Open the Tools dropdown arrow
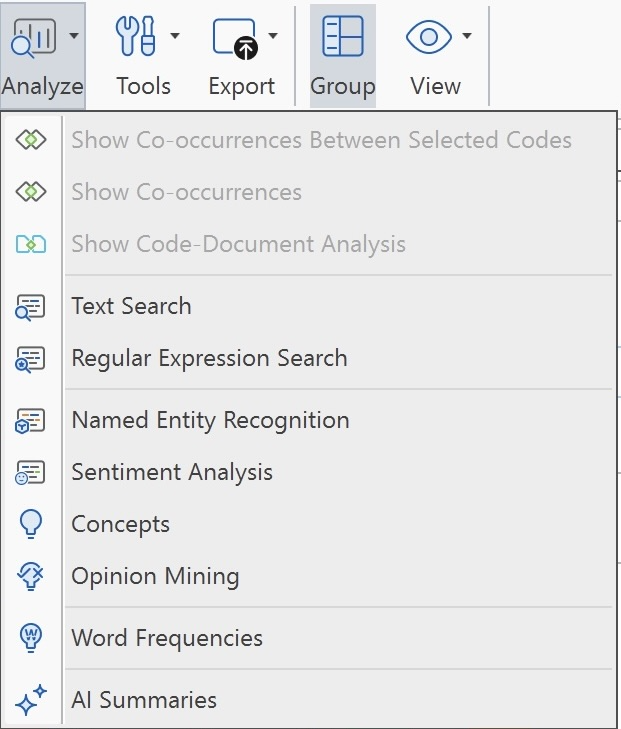Screen dimensions: 621x729 coord(175,38)
